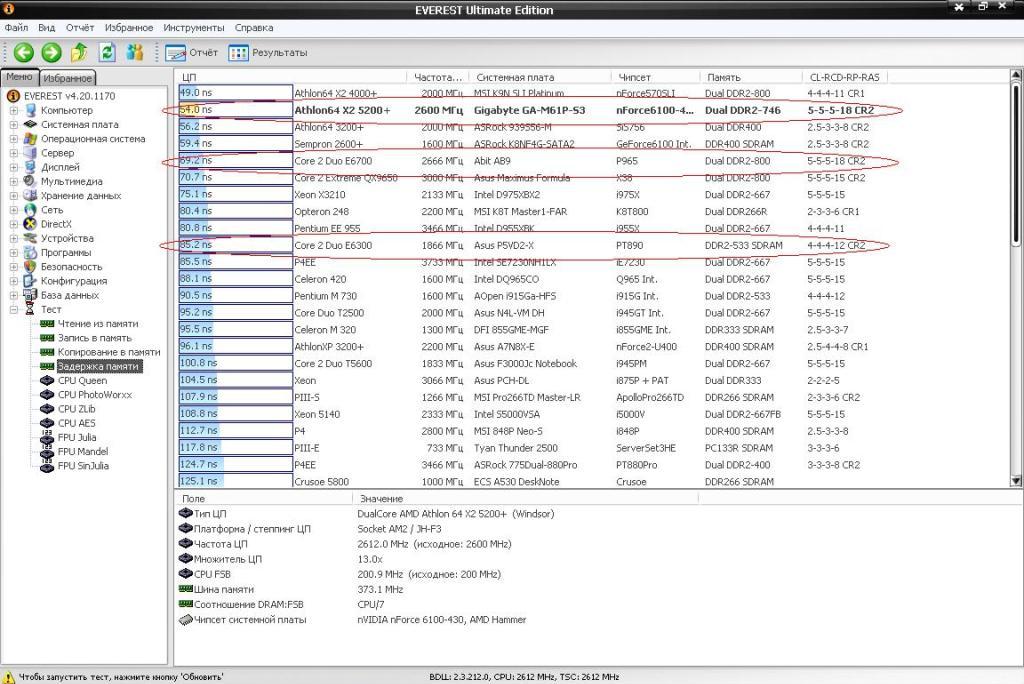Select the Запись в память test

pos(95,338)
